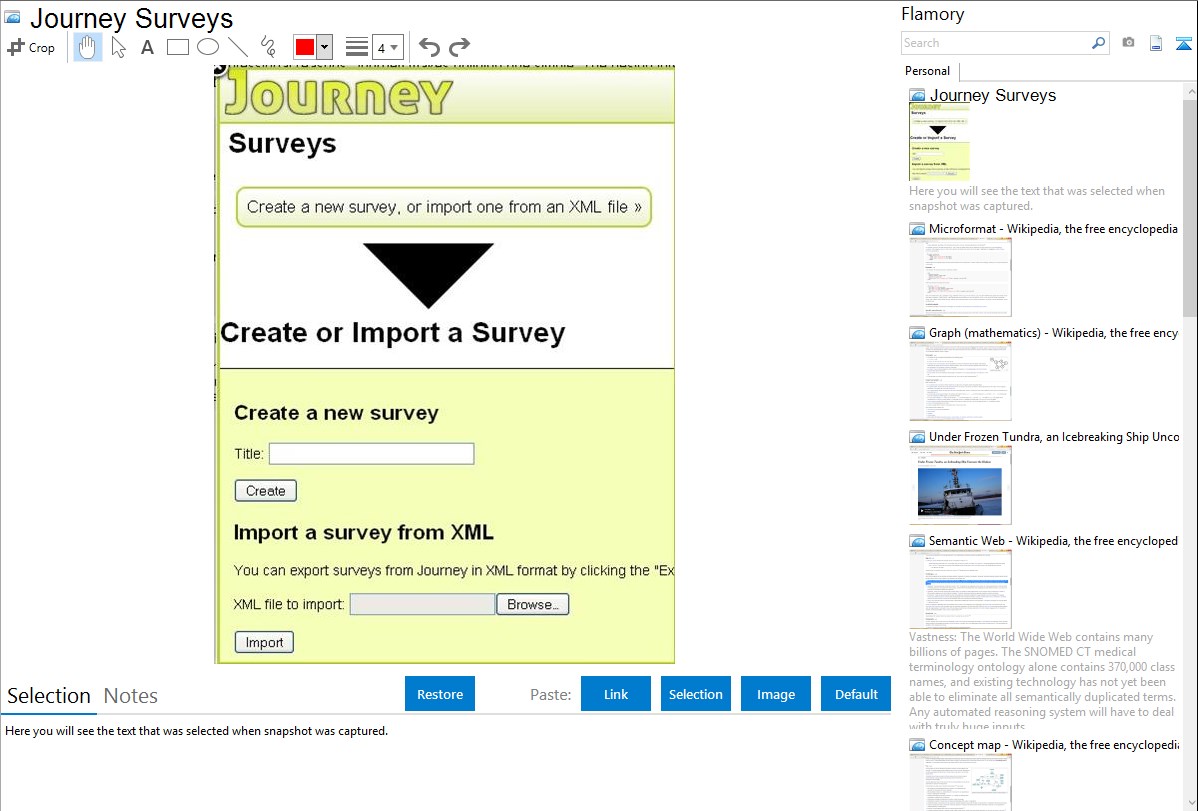Select 'Microformat - Wikipedia, the free encyclopedia' title
The image size is (1198, 811).
(x=1053, y=229)
